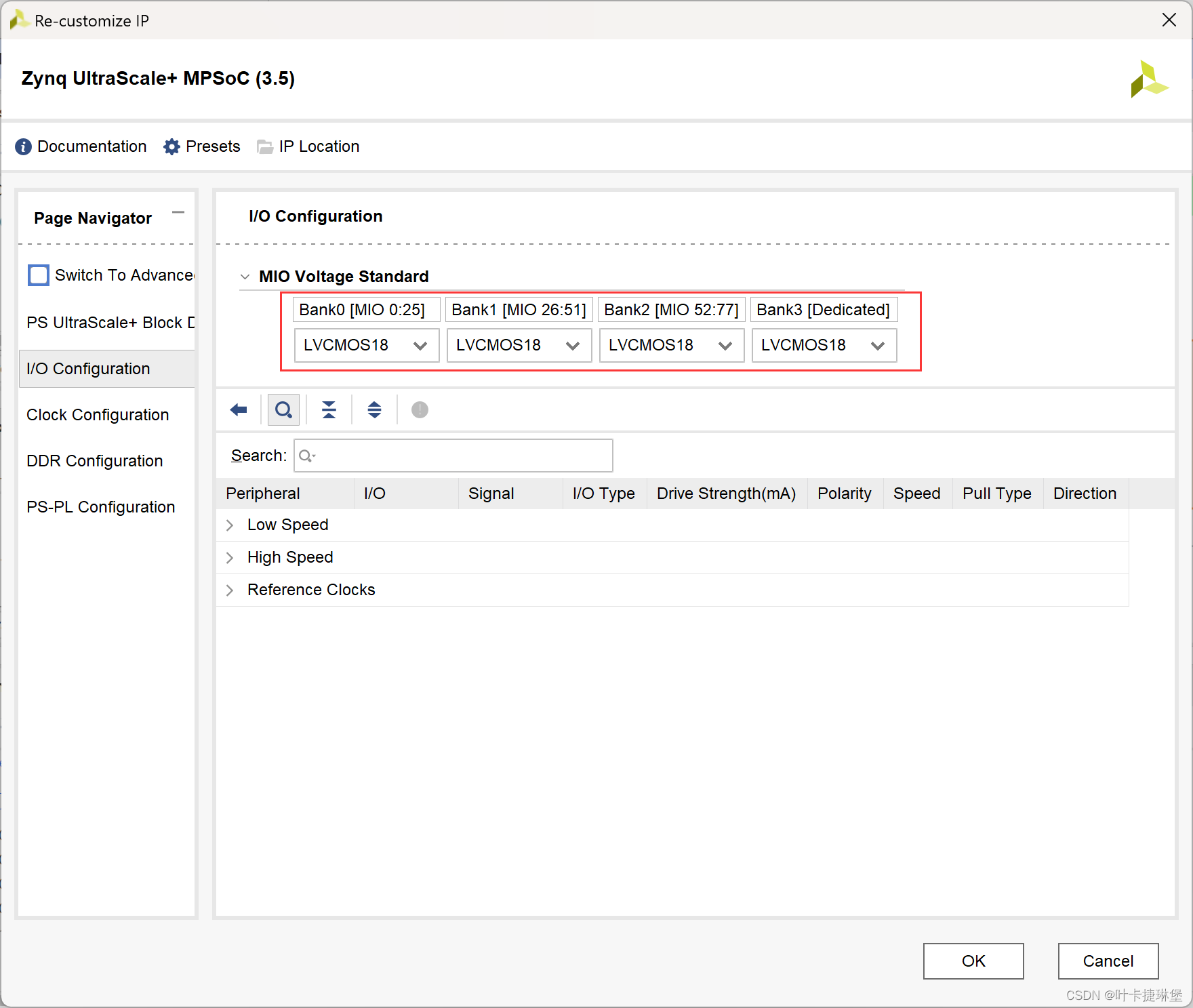Open the Documentation link
Viewport: 1193px width, 1008px height.
point(92,146)
